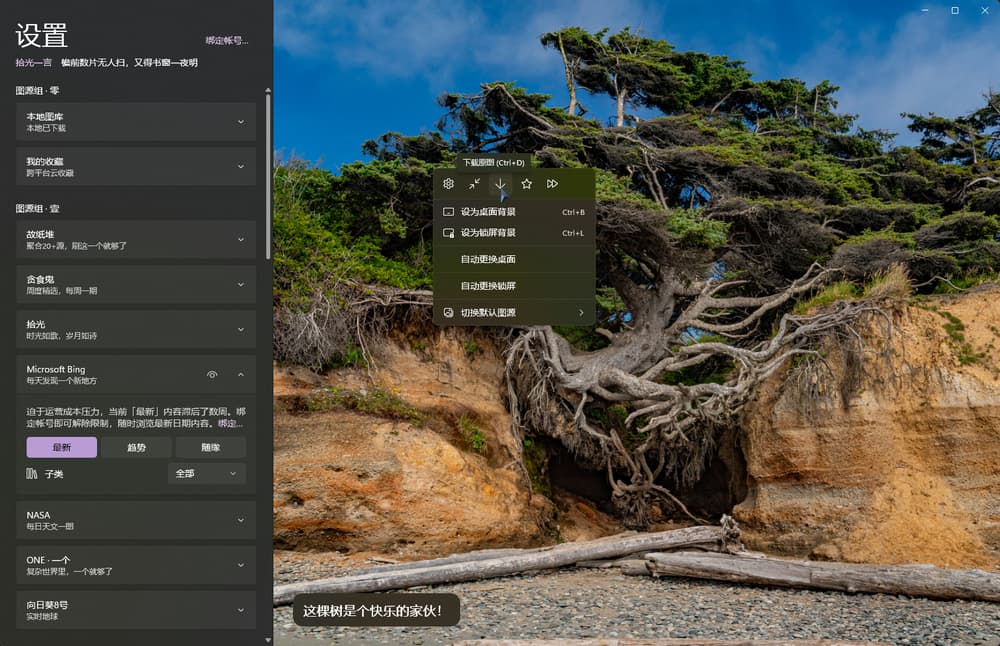
Task: Open the 全部 subcategory dropdown
Action: pos(207,473)
